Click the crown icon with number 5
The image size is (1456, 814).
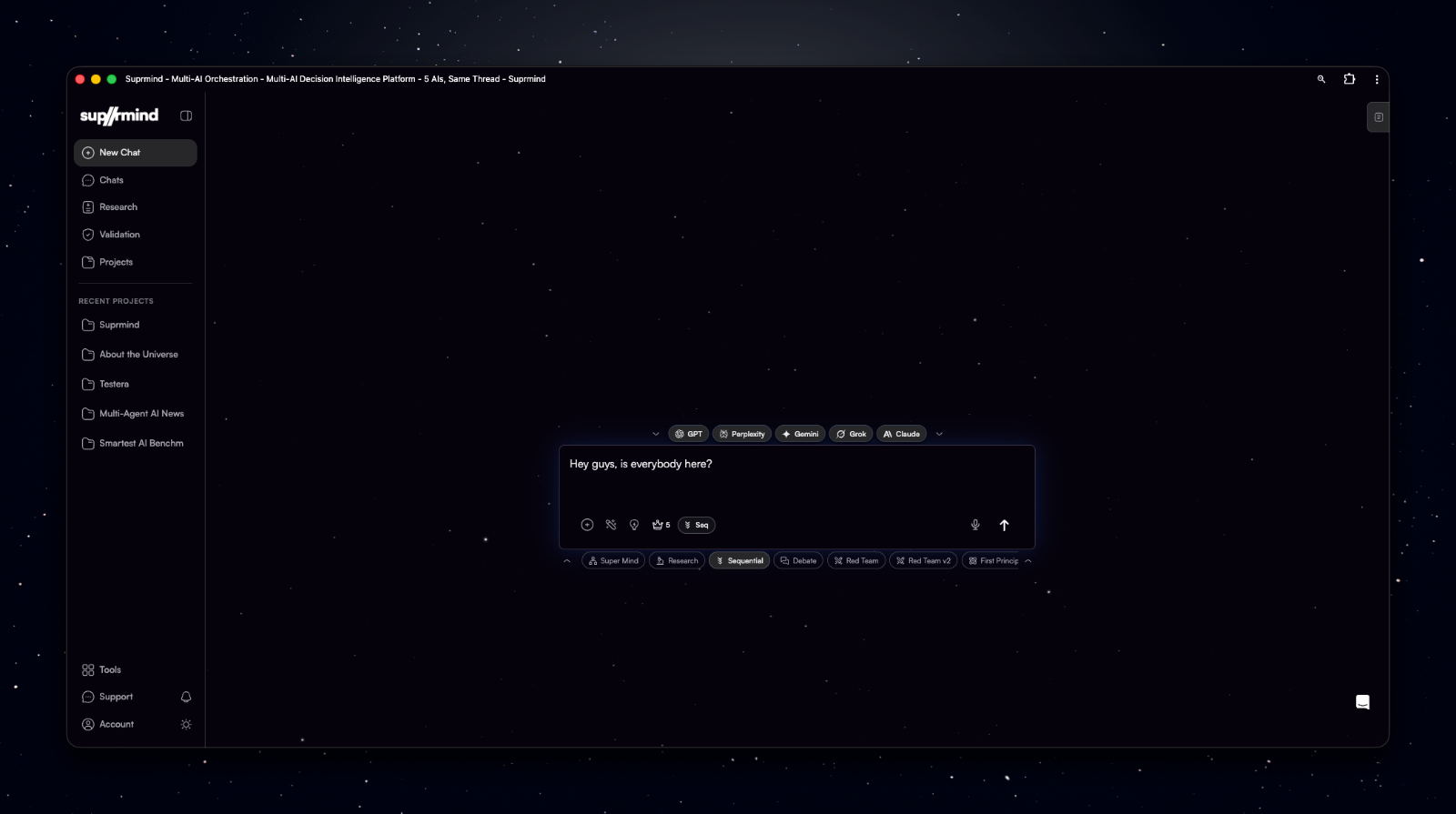[x=661, y=525]
